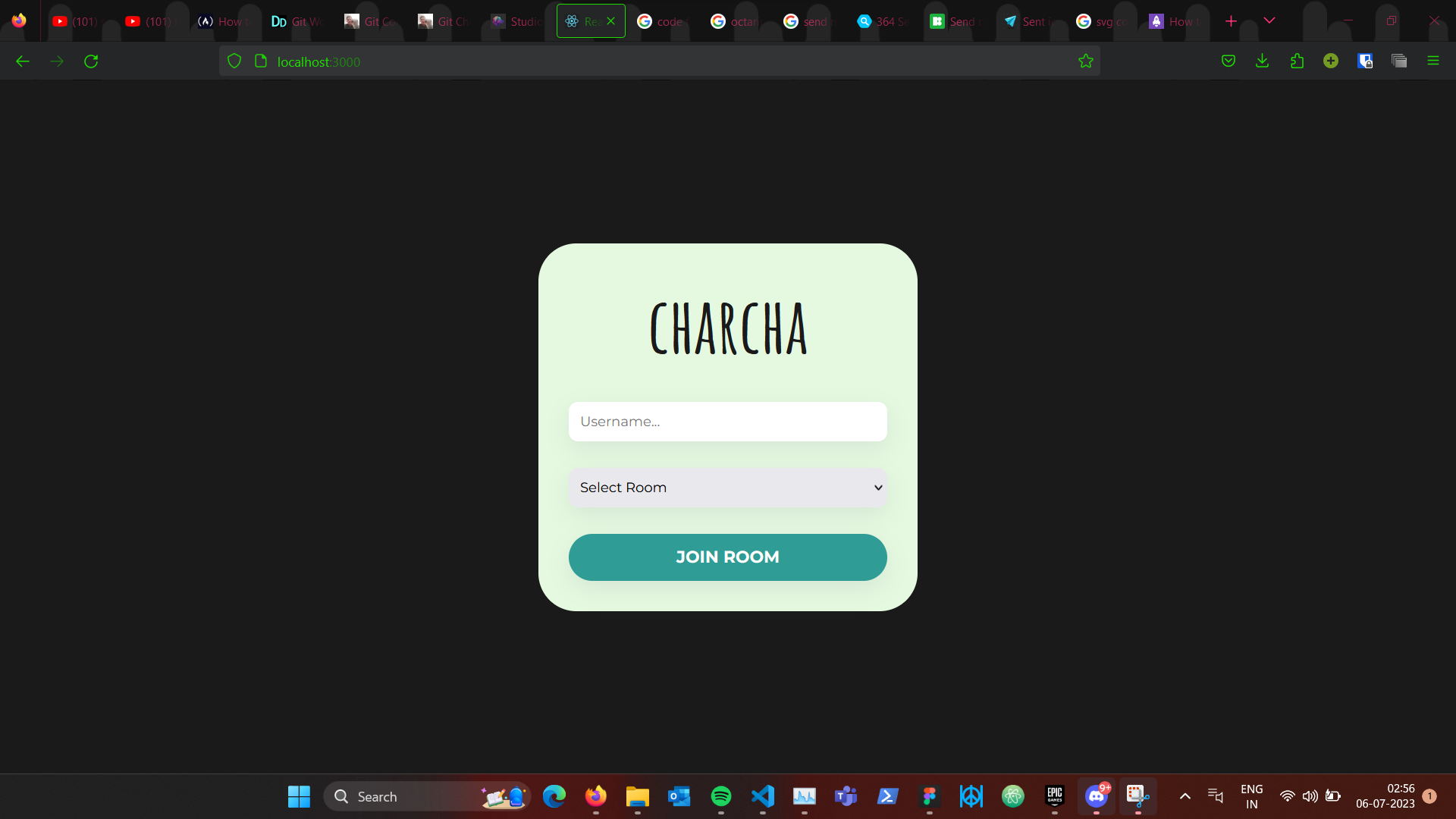Open the Select Room dropdown
This screenshot has width=1456, height=819.
728,488
